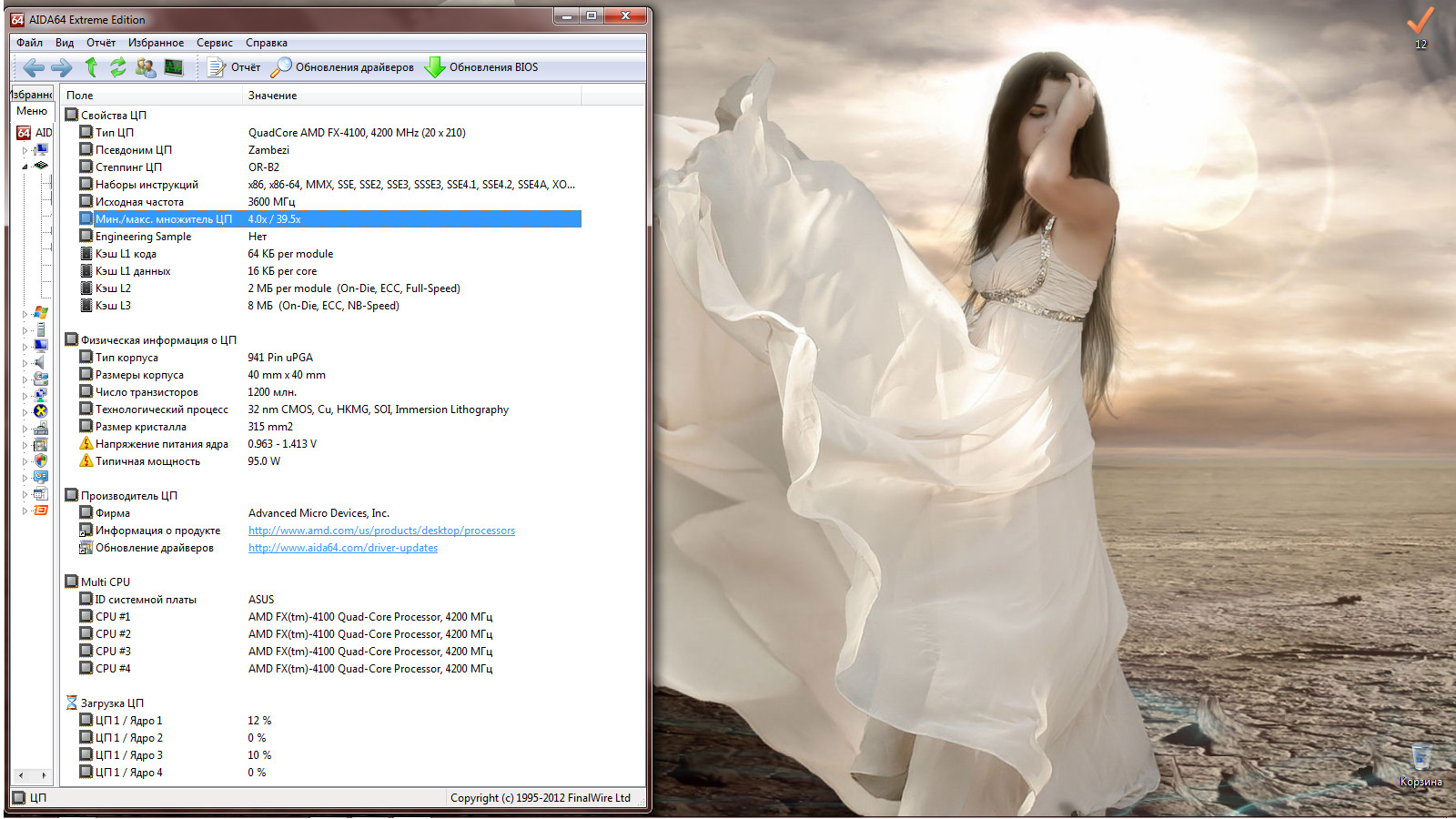
Task: Select the security shield icon in the sidebar tree
Action: click(41, 460)
